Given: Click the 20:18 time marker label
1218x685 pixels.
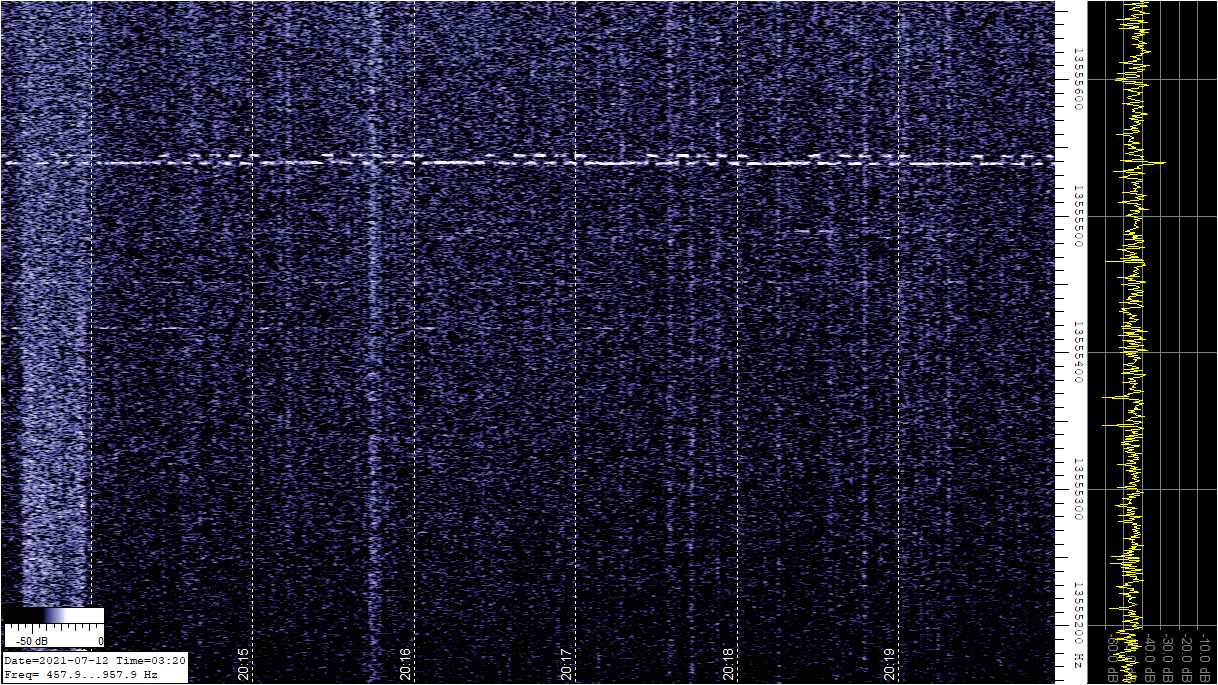Looking at the screenshot, I should point(729,664).
